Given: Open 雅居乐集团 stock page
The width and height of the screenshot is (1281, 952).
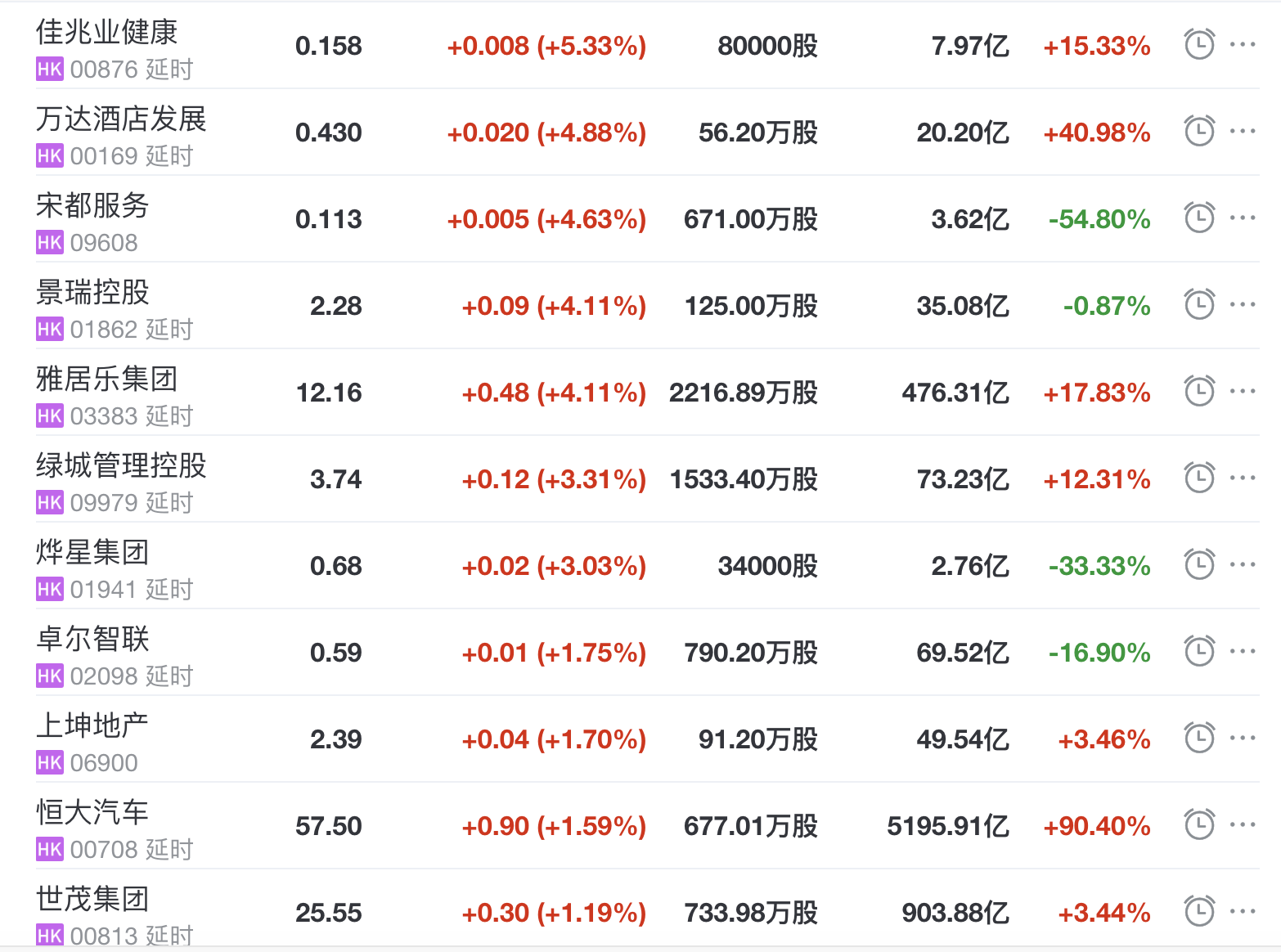Looking at the screenshot, I should click(x=106, y=379).
